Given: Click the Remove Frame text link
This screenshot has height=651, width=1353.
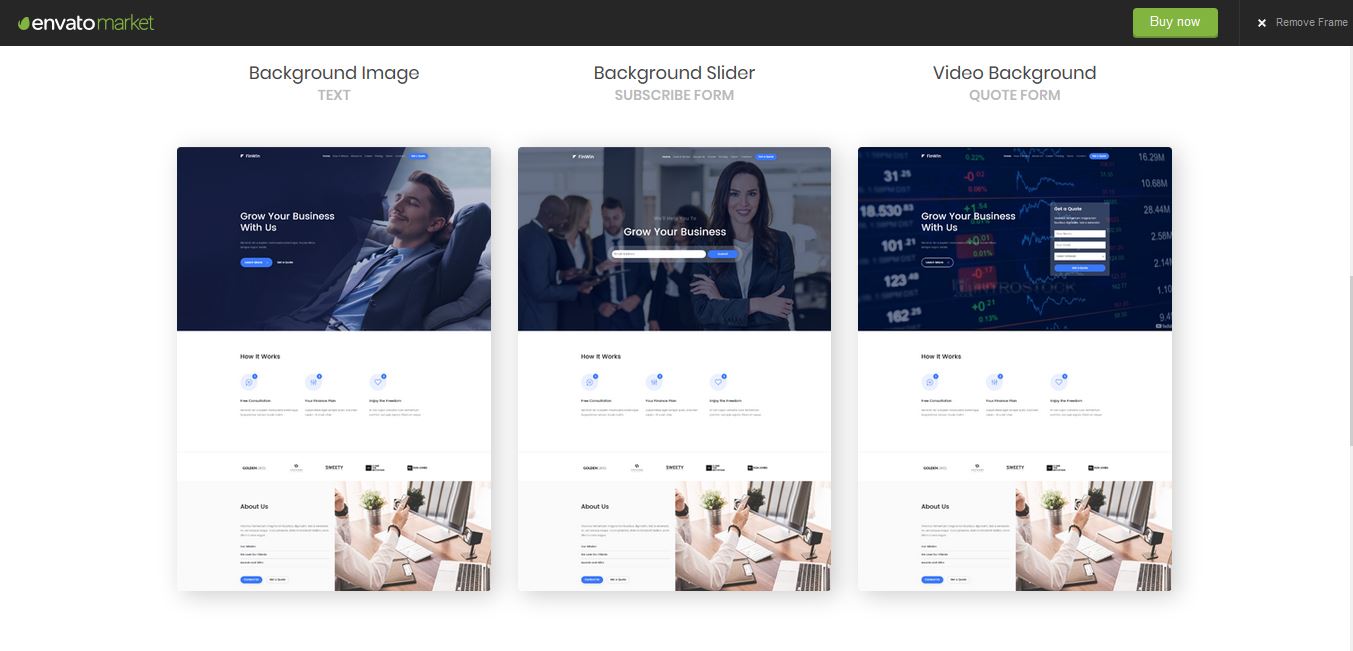Looking at the screenshot, I should pyautogui.click(x=1311, y=22).
